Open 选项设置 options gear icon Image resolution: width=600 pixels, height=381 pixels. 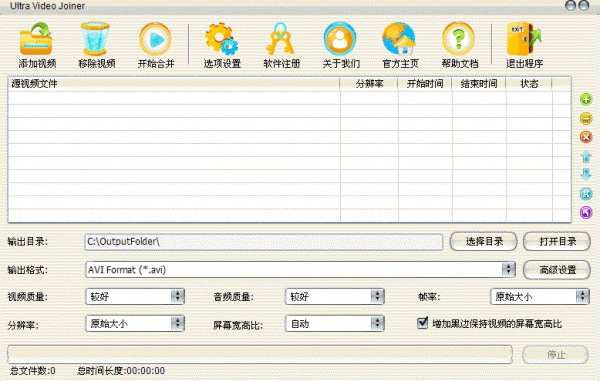[x=221, y=39]
